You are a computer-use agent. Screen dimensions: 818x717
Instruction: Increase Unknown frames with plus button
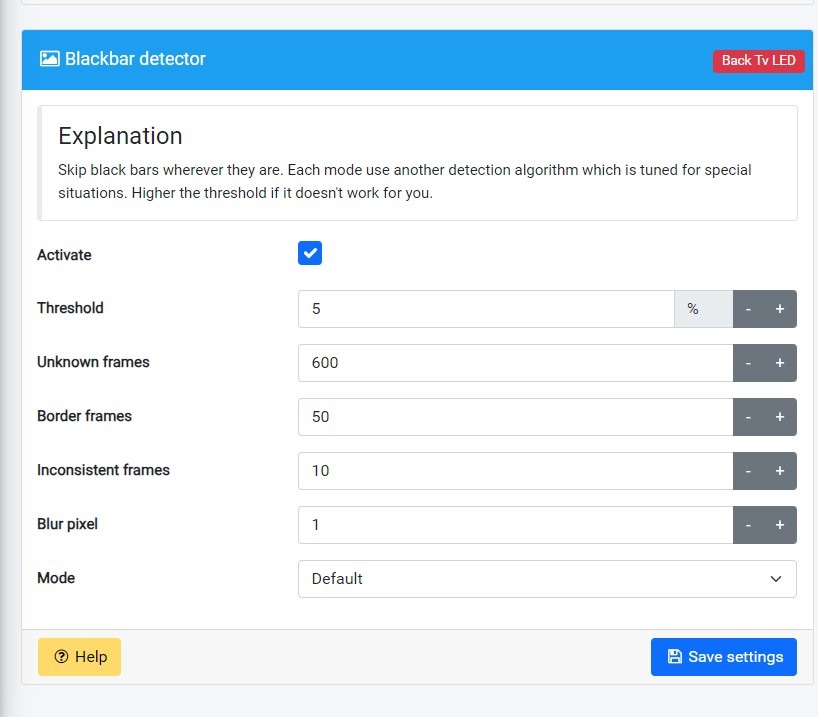pos(780,363)
